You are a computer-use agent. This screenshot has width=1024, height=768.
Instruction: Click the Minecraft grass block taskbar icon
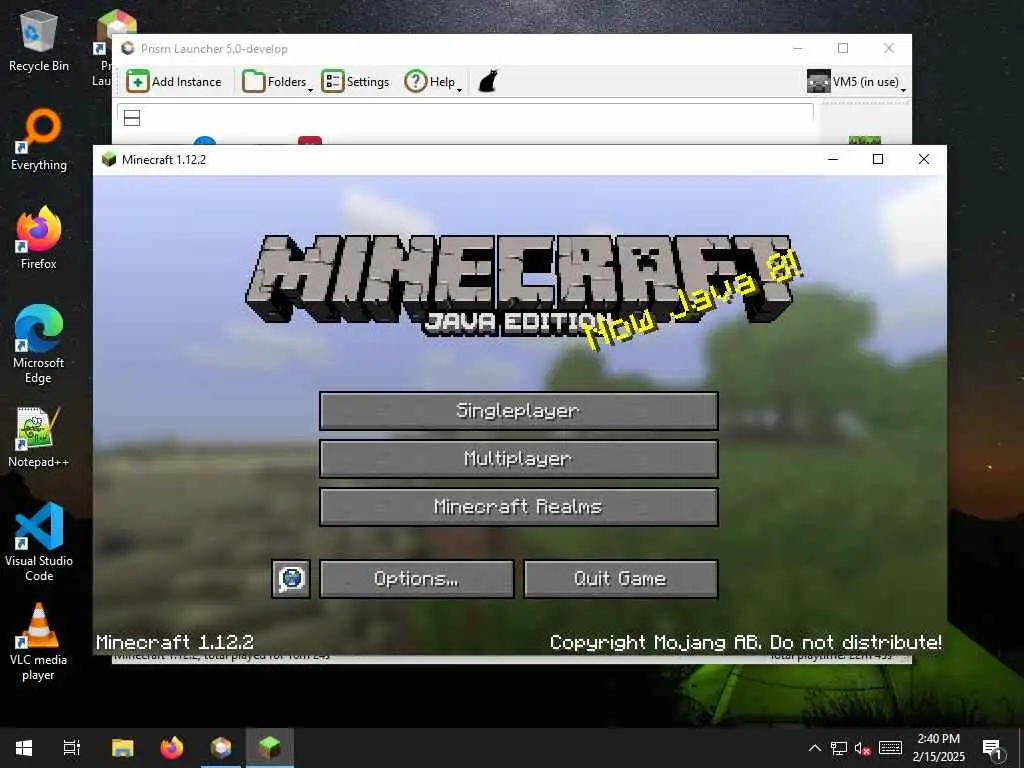coord(270,748)
